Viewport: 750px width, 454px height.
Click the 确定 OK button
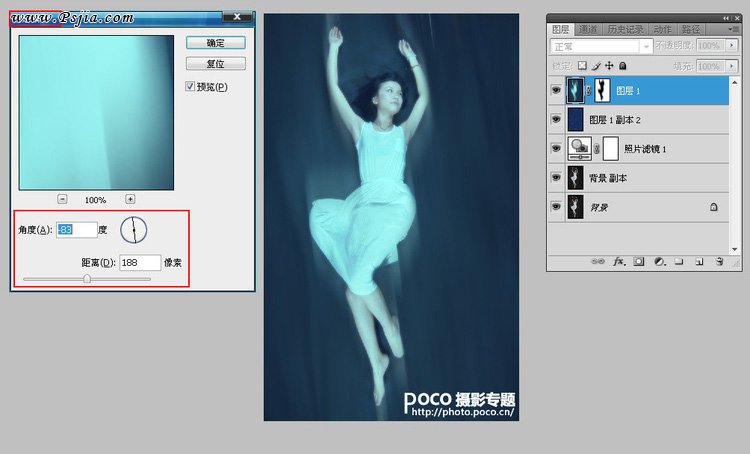tap(215, 43)
